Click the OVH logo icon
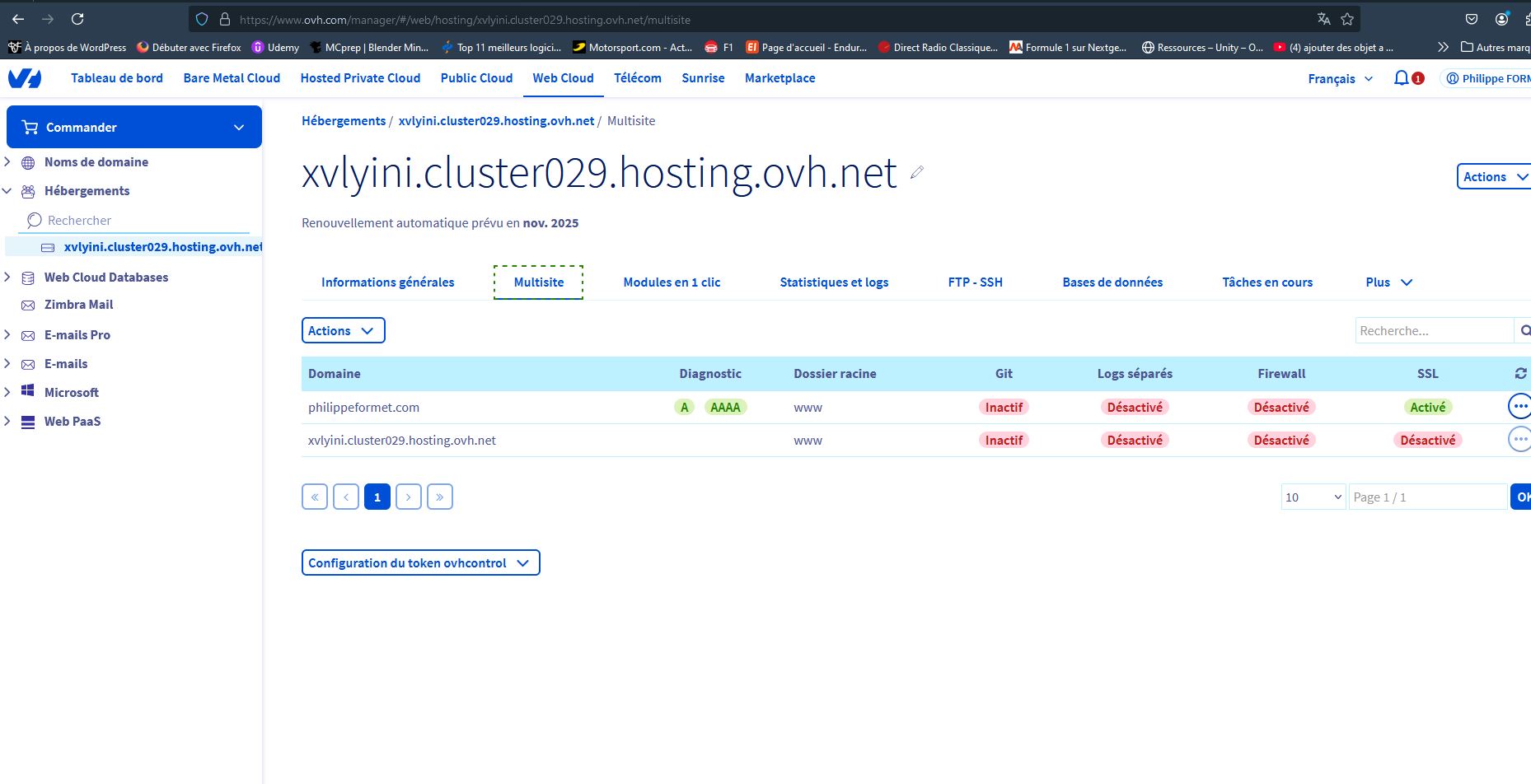Screen dimensions: 1531x784 click(25, 78)
